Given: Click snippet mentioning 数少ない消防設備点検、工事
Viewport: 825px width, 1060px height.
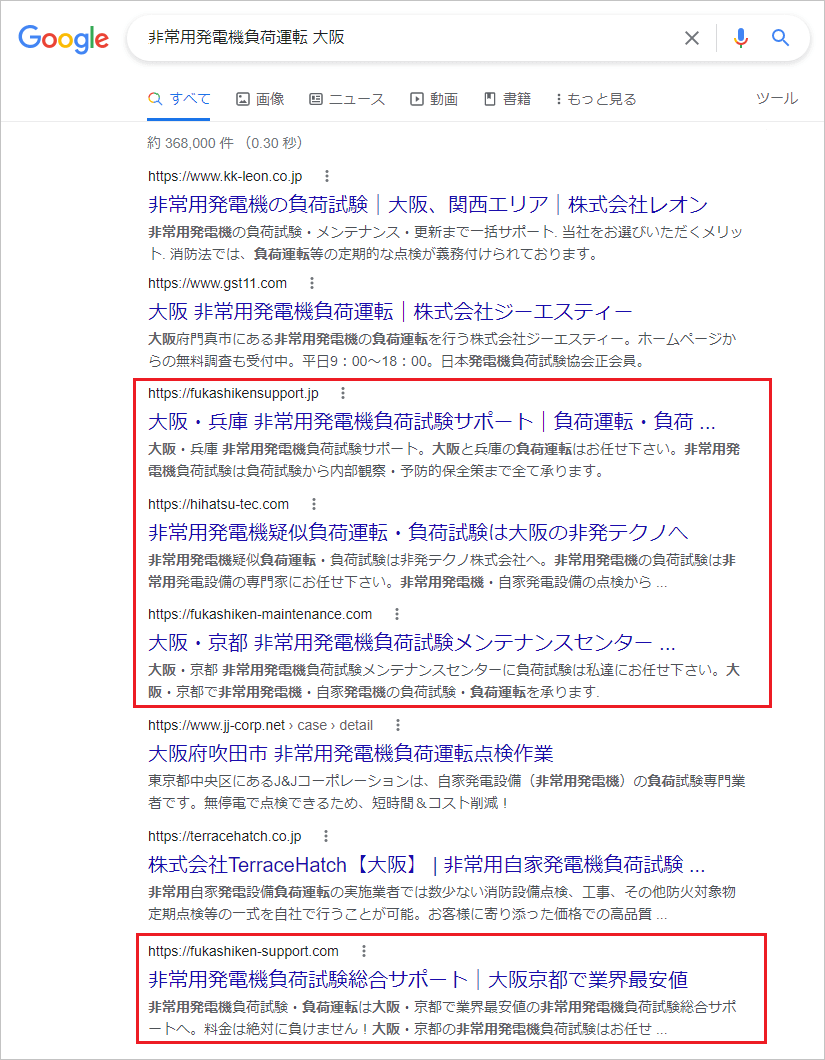Looking at the screenshot, I should click(x=442, y=903).
